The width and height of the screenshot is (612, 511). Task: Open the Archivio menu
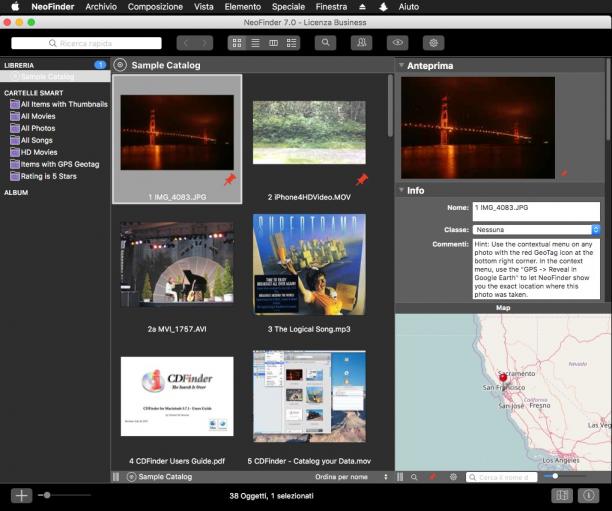click(101, 7)
